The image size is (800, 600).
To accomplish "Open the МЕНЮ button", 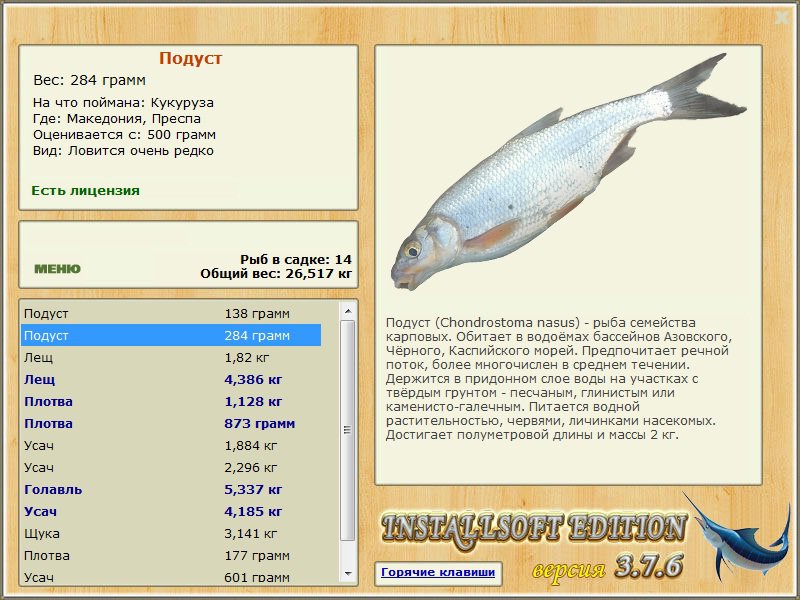I will pos(57,269).
